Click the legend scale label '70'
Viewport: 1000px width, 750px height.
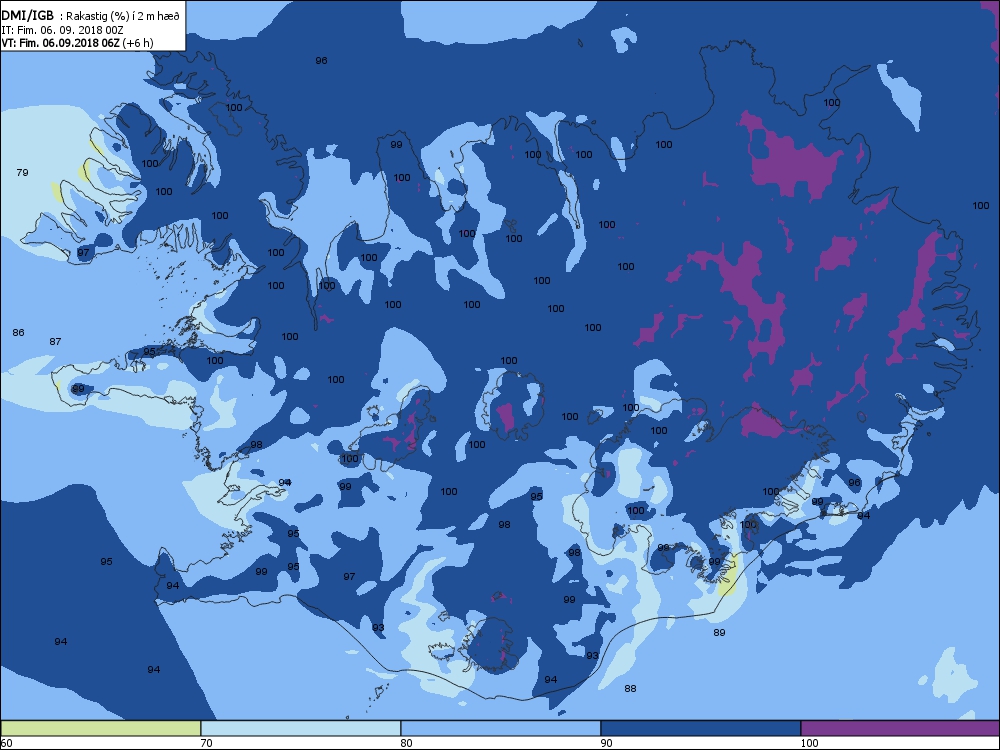pyautogui.click(x=206, y=743)
